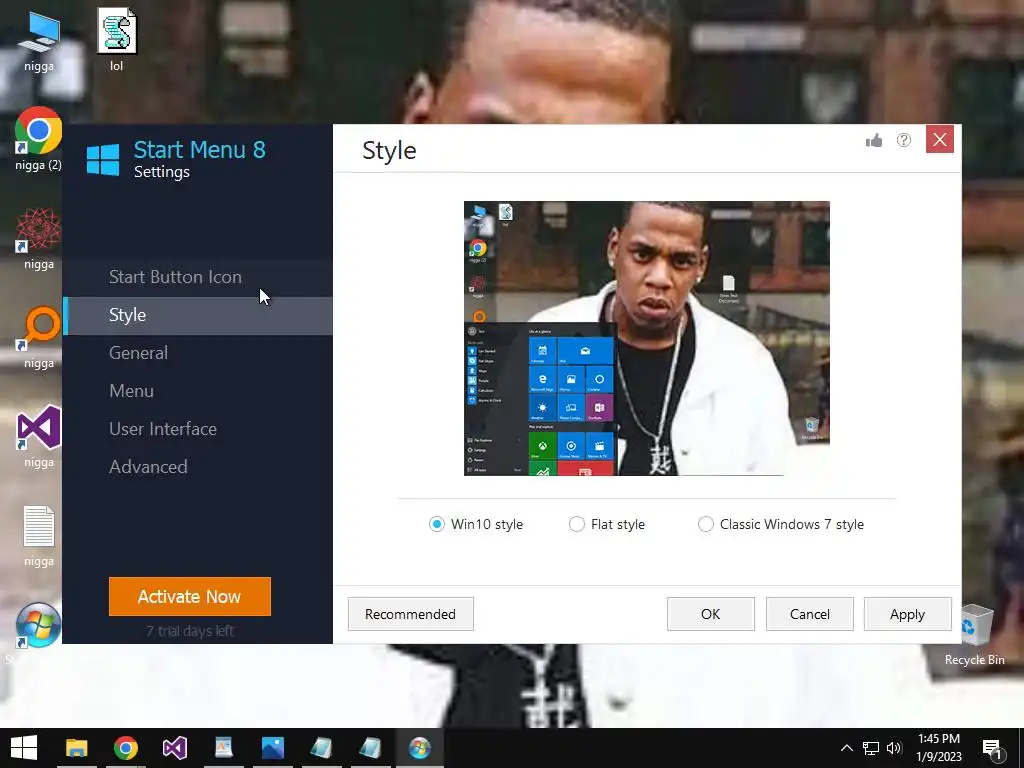Click the '7 trial days left' text
Image resolution: width=1024 pixels, height=768 pixels.
pos(189,631)
